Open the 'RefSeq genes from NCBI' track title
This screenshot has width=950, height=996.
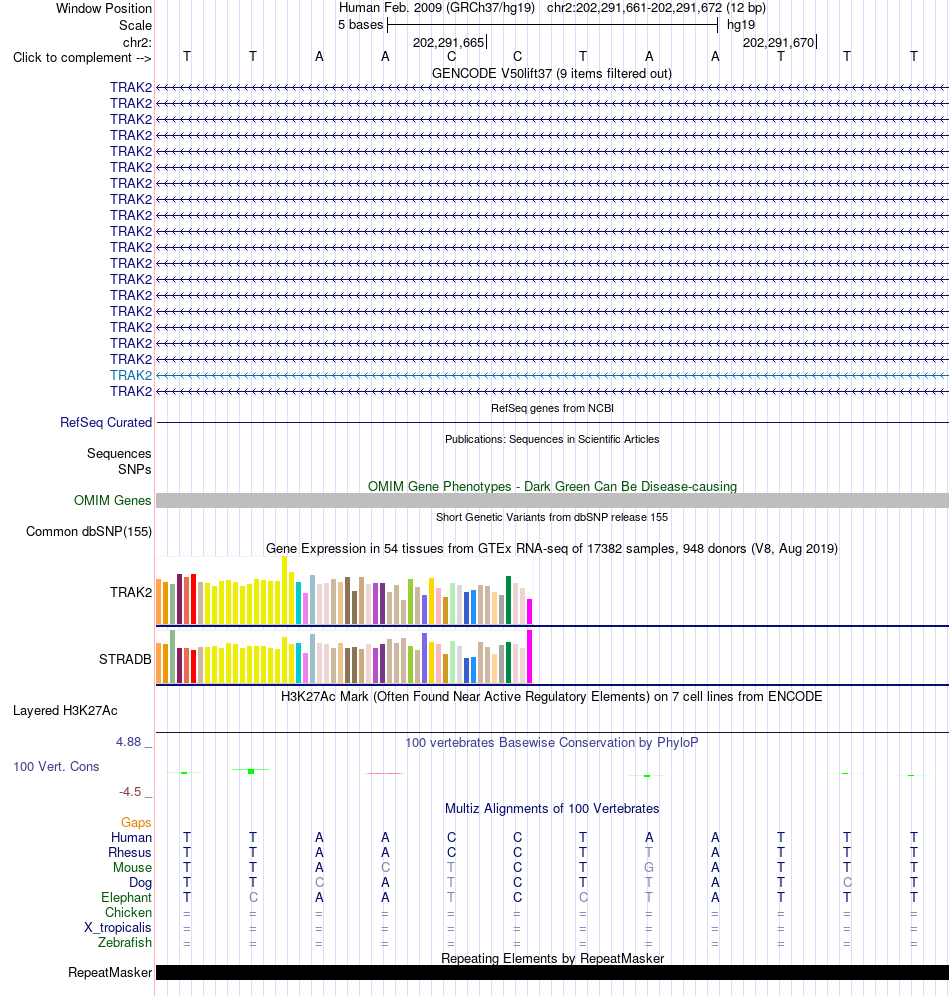[x=552, y=408]
